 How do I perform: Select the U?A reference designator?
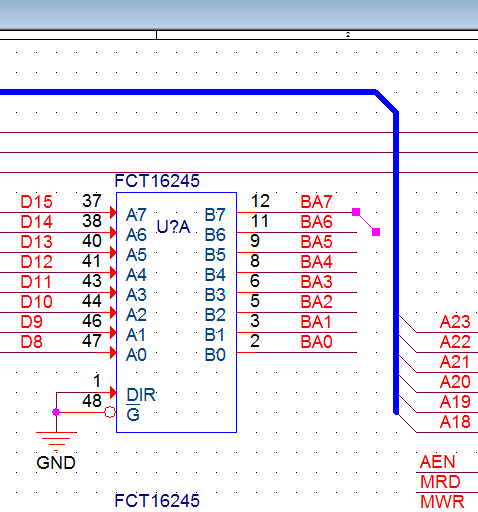[173, 227]
